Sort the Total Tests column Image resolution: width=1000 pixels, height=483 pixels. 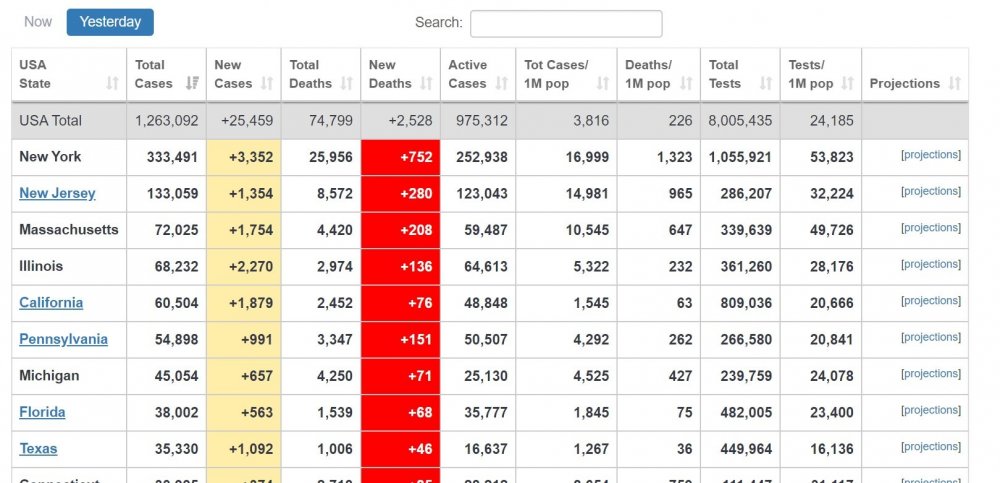point(766,84)
